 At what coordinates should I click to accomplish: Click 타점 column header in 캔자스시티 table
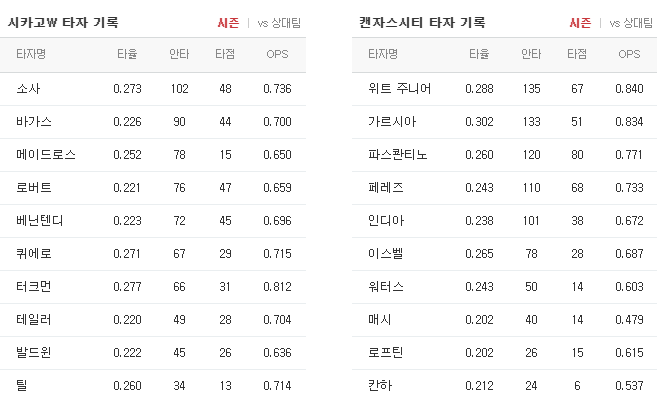pos(577,54)
